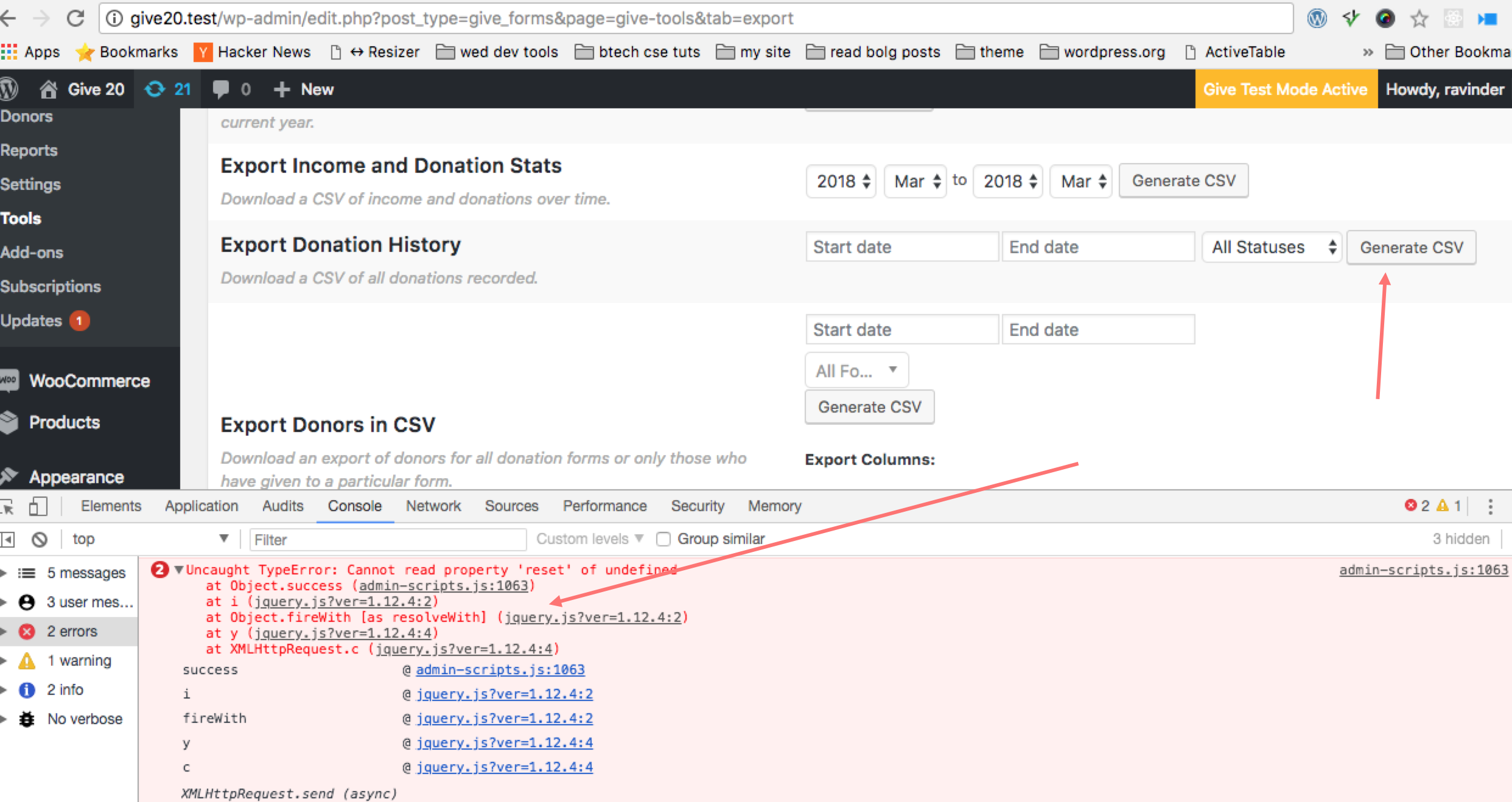Screen dimensions: 1512x802
Task: Switch to the Sources tab
Action: 511,506
